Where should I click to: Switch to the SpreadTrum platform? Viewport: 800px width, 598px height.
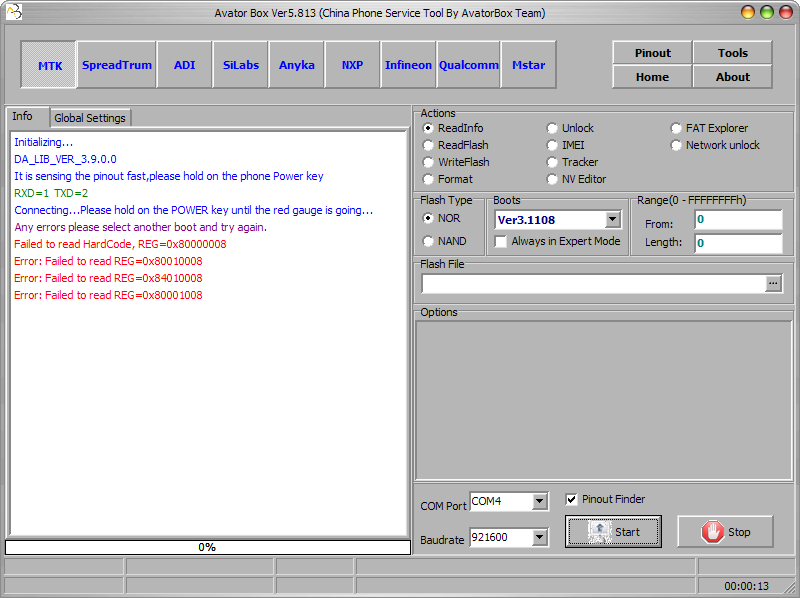pyautogui.click(x=117, y=65)
